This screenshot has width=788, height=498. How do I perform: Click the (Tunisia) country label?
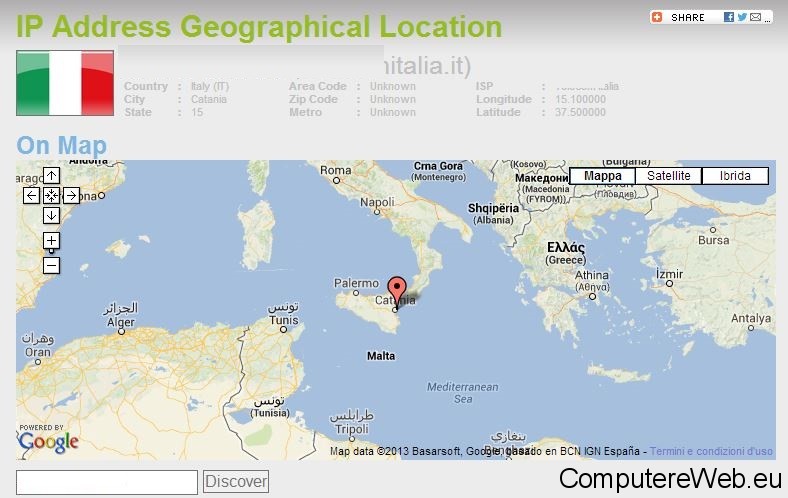[270, 413]
